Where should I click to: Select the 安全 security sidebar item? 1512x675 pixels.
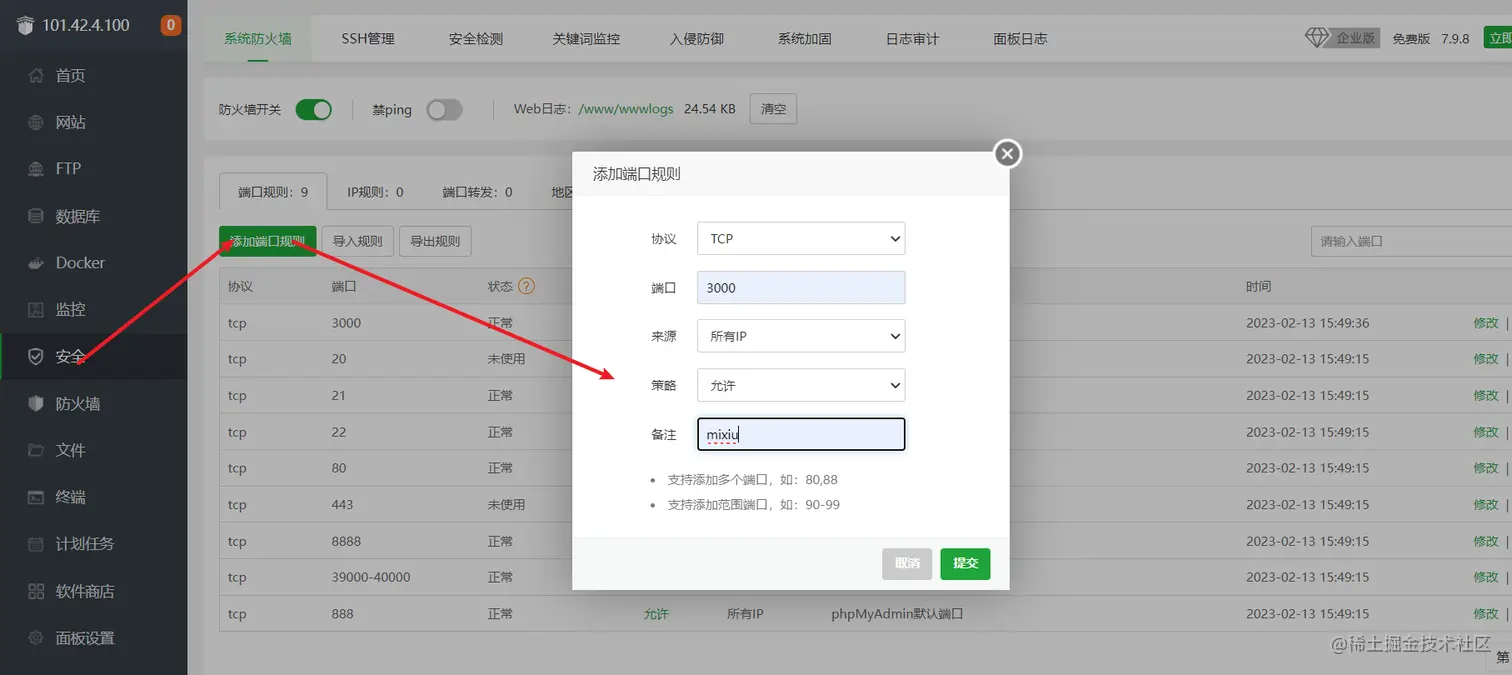tap(93, 357)
